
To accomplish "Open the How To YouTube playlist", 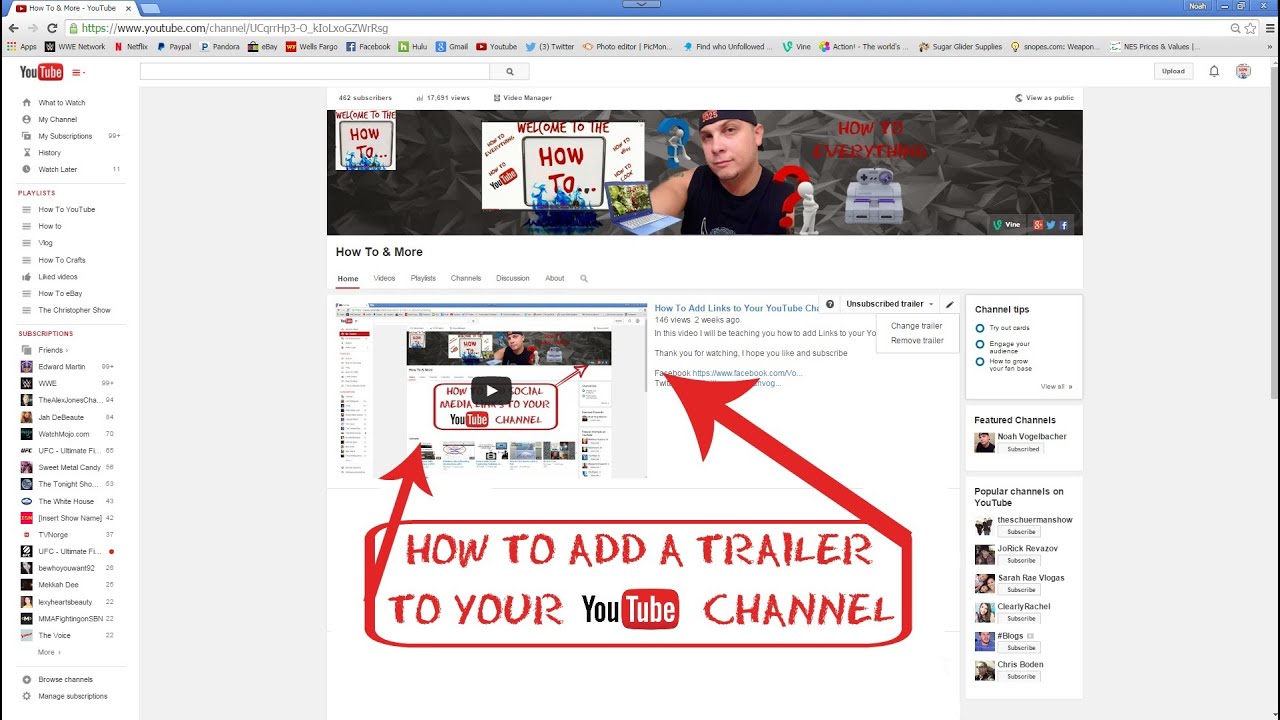I will pos(65,209).
